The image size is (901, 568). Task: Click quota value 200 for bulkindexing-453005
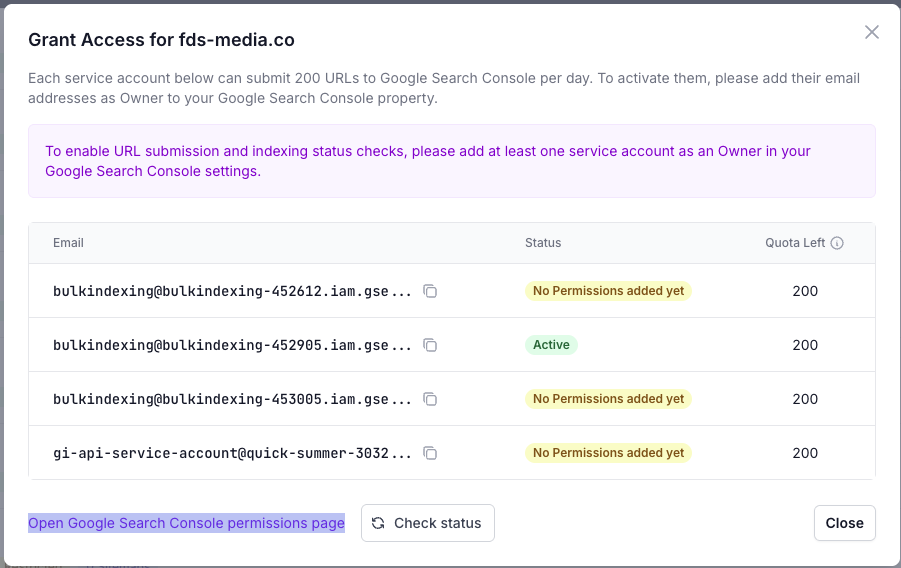[804, 399]
